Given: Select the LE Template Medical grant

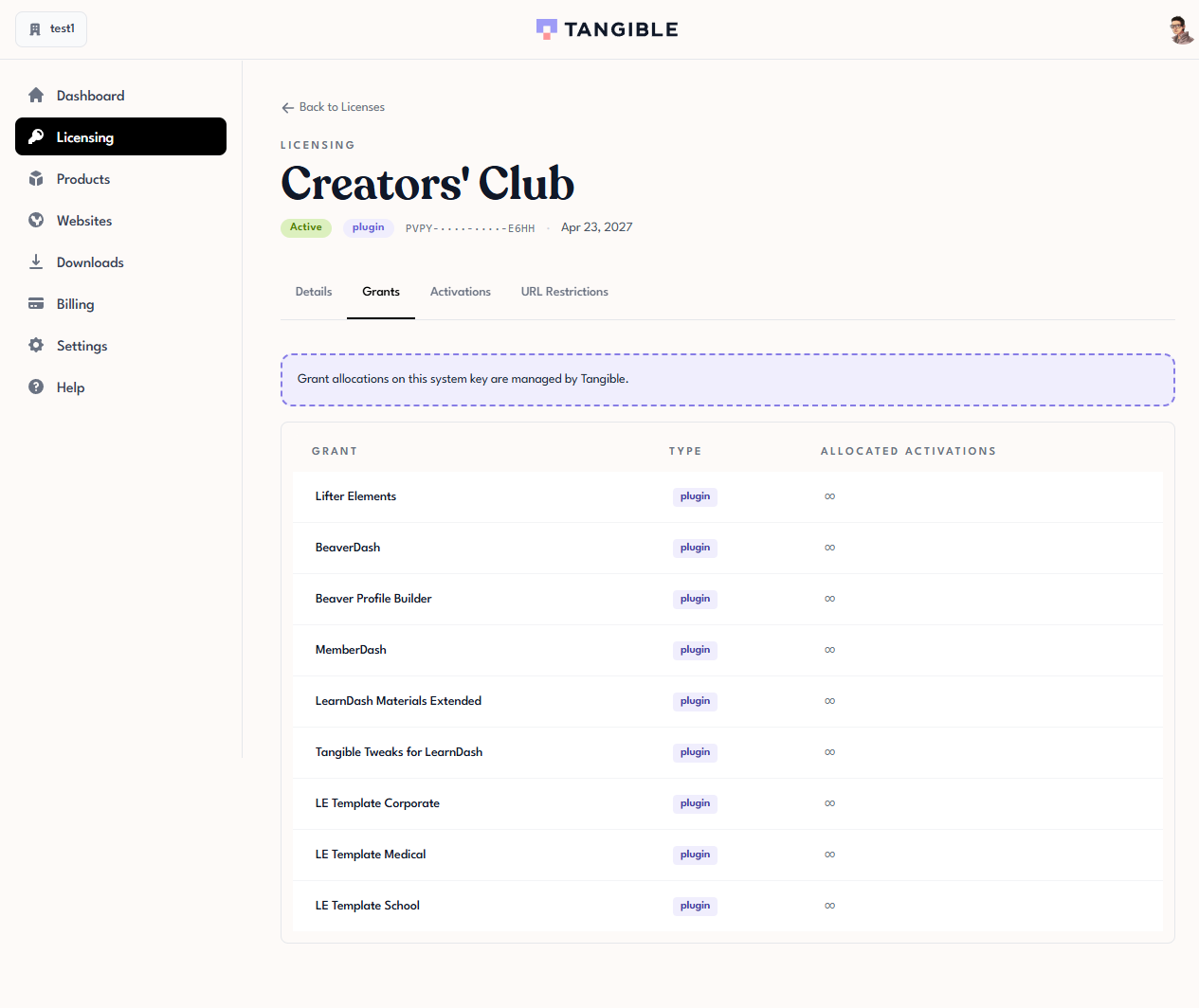Looking at the screenshot, I should click(x=728, y=855).
